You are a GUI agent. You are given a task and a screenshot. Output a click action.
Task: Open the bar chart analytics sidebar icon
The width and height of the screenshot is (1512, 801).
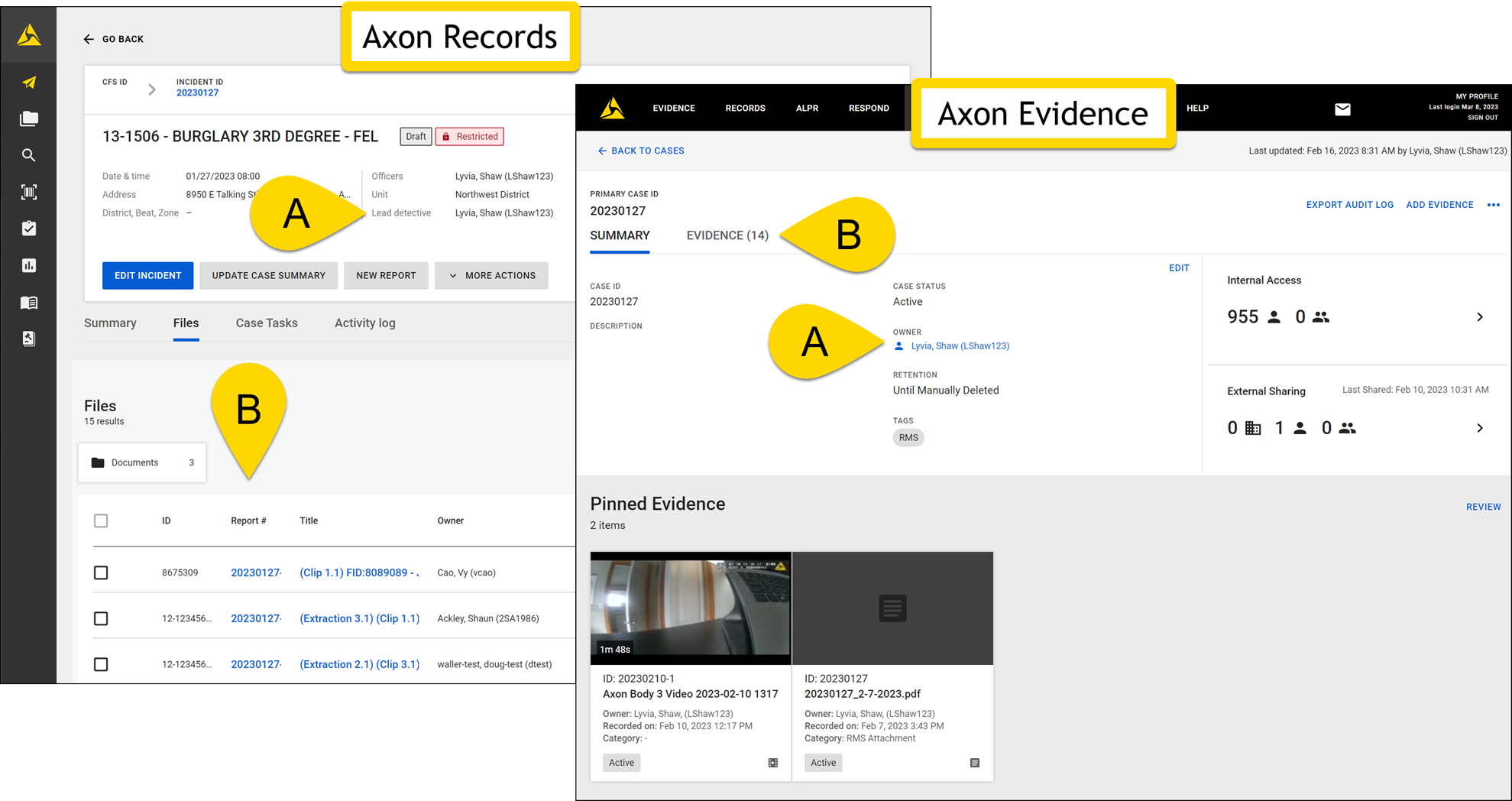(x=28, y=264)
